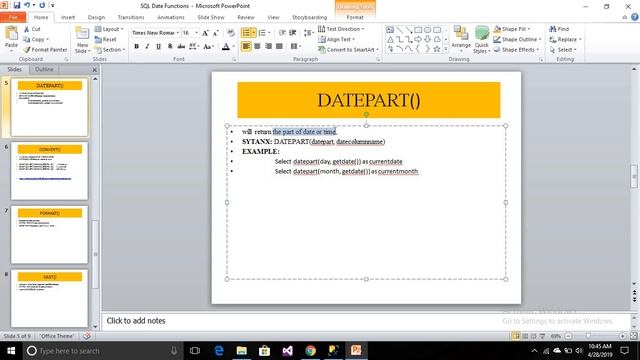Image resolution: width=640 pixels, height=360 pixels.
Task: Open the font color dropdown arrow
Action: (233, 47)
